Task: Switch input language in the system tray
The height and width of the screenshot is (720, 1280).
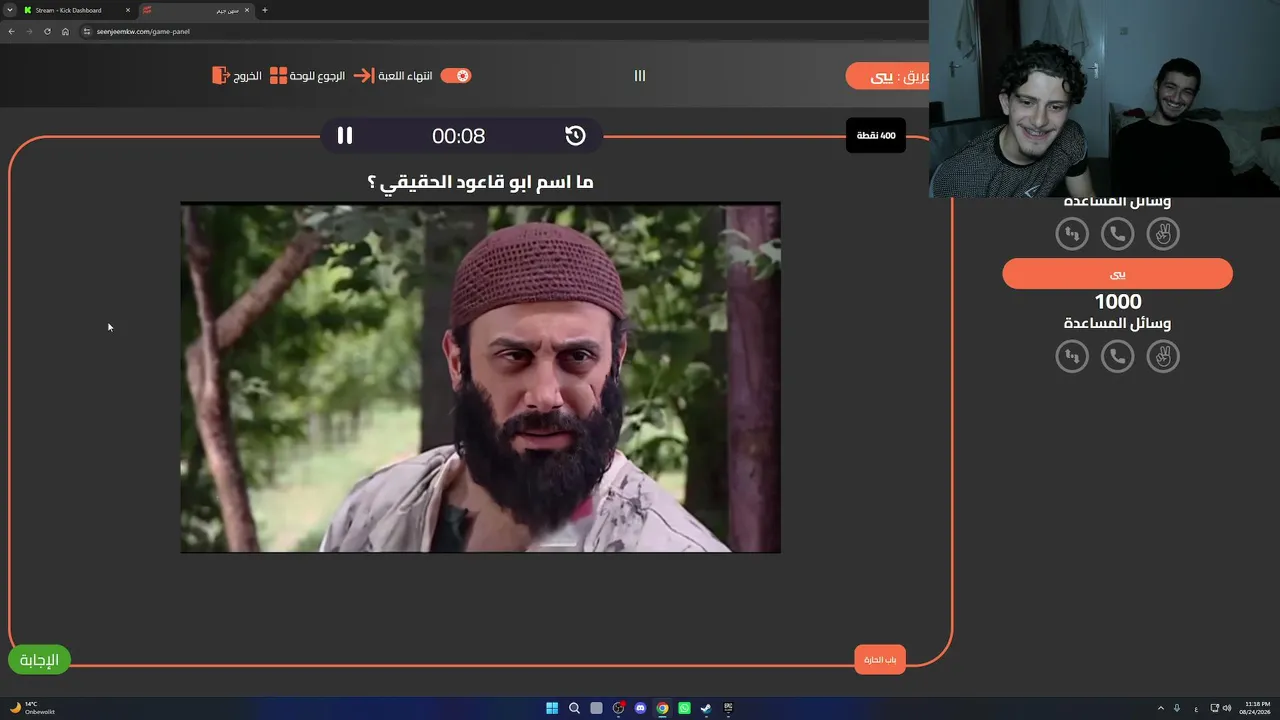Action: (1196, 708)
